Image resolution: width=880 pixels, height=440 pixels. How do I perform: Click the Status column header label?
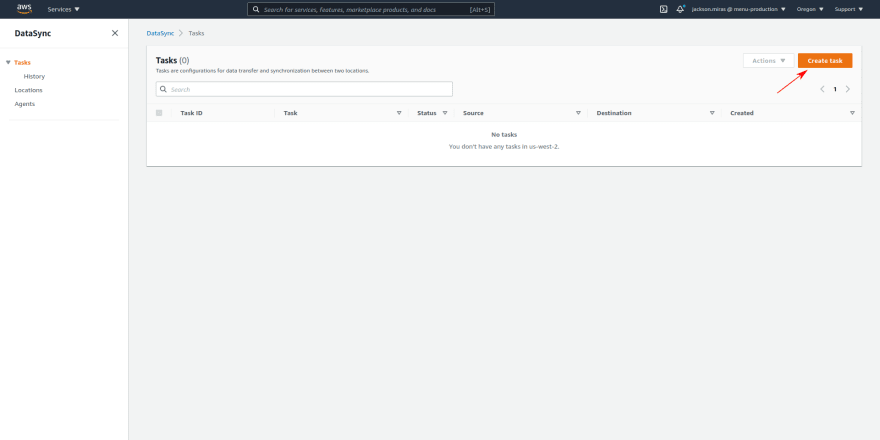[x=427, y=113]
